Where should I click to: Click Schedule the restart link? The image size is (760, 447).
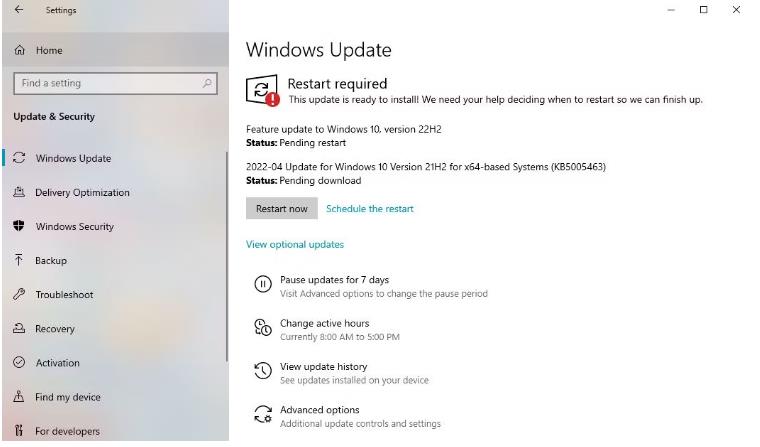pos(370,208)
